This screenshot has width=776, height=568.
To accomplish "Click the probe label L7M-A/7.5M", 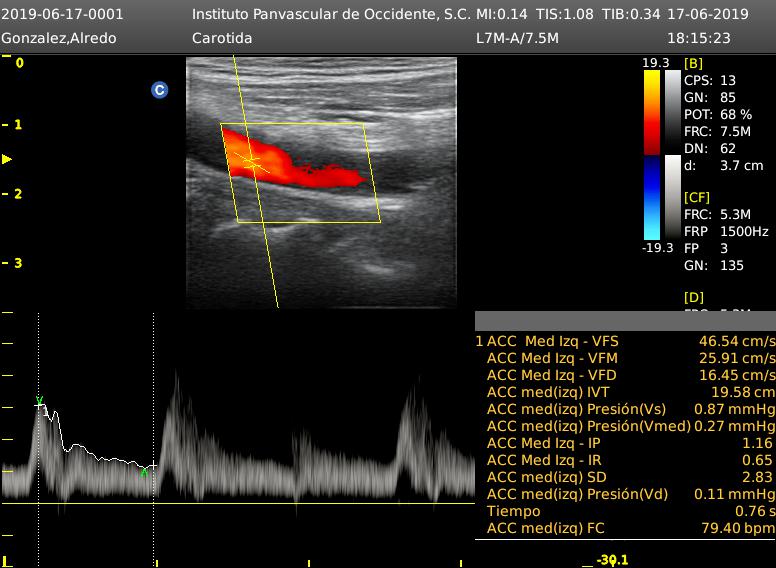I will click(x=517, y=38).
